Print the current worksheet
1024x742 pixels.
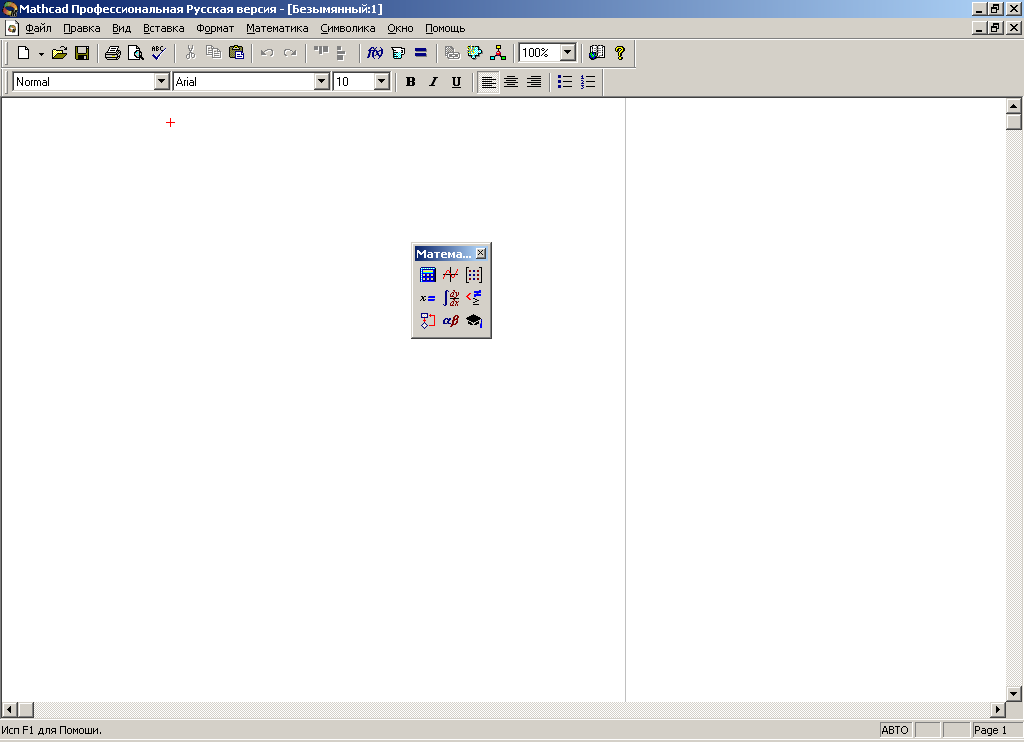click(113, 53)
